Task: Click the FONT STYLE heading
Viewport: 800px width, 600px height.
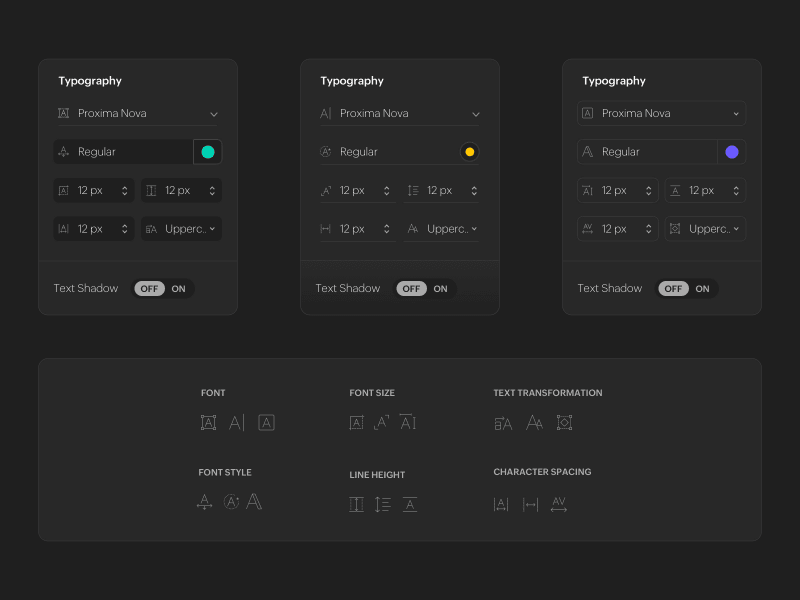Action: click(225, 472)
